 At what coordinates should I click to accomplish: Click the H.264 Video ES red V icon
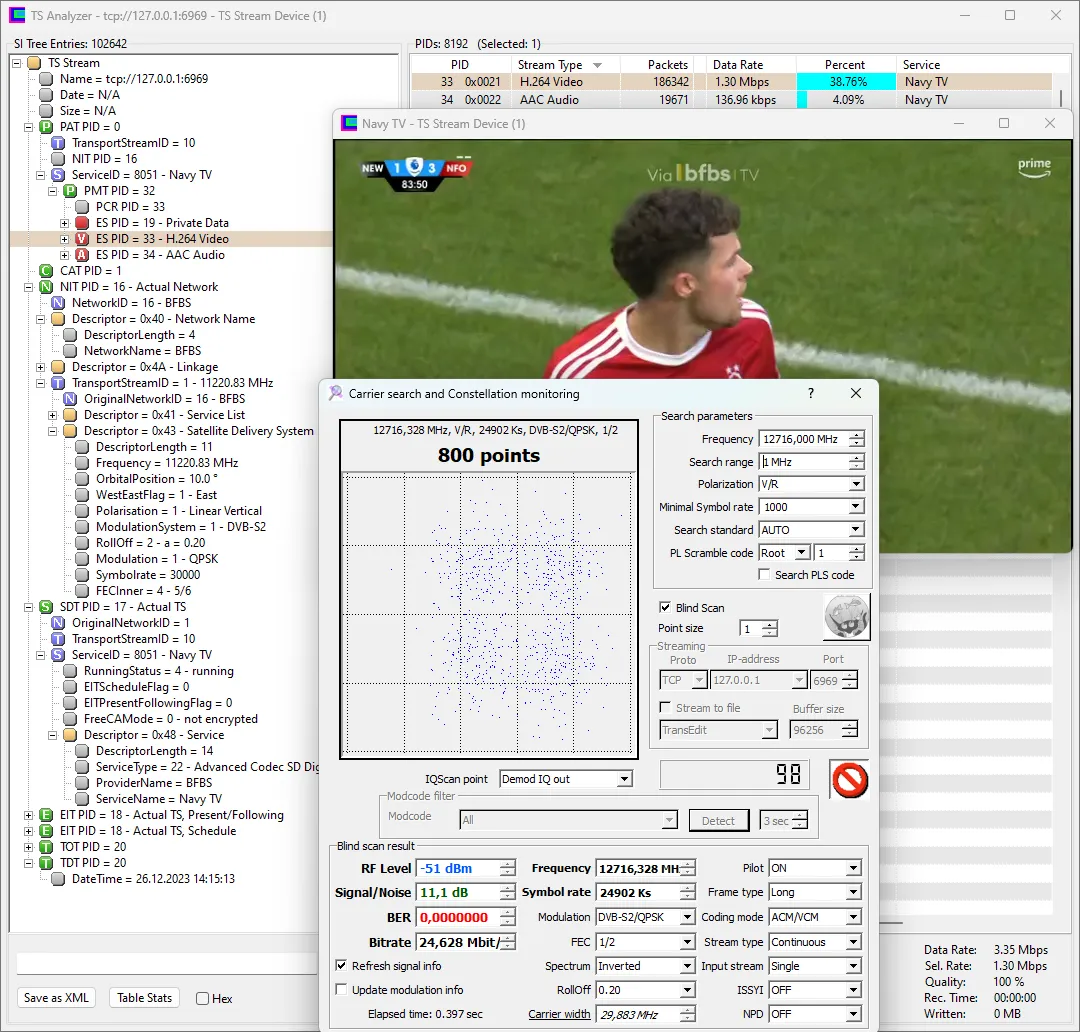[82, 239]
